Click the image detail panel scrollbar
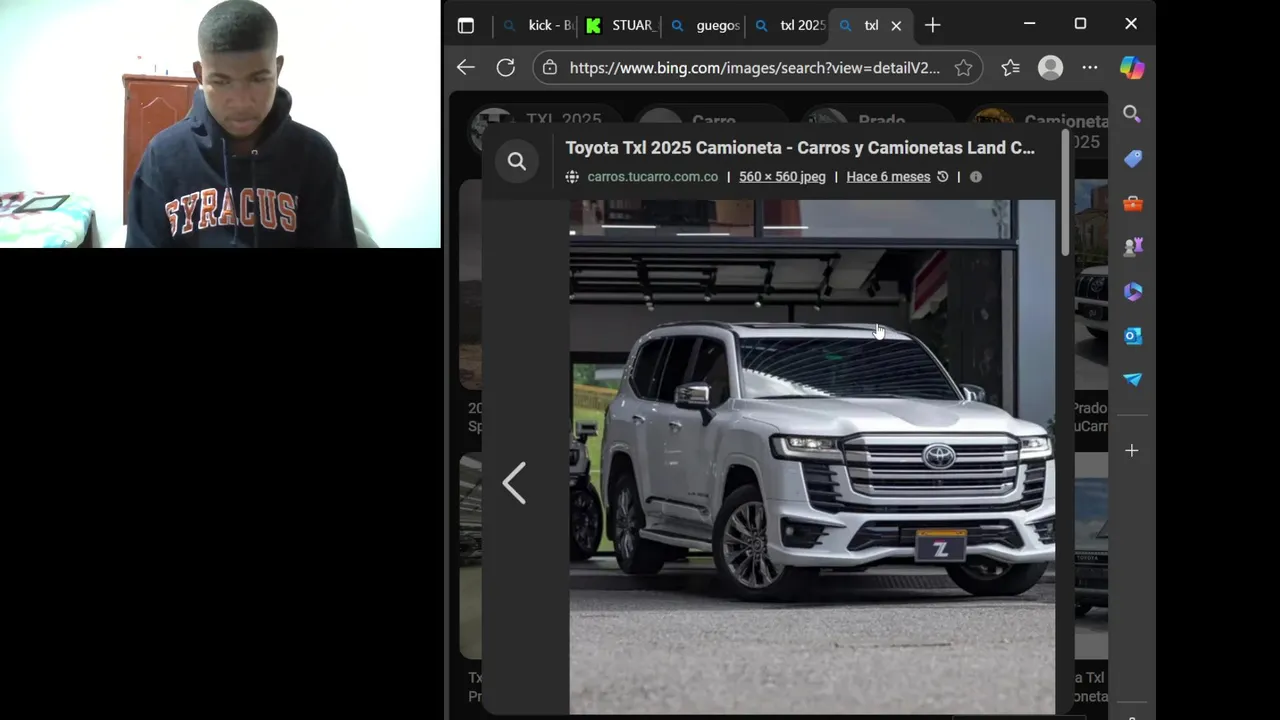 point(1066,192)
